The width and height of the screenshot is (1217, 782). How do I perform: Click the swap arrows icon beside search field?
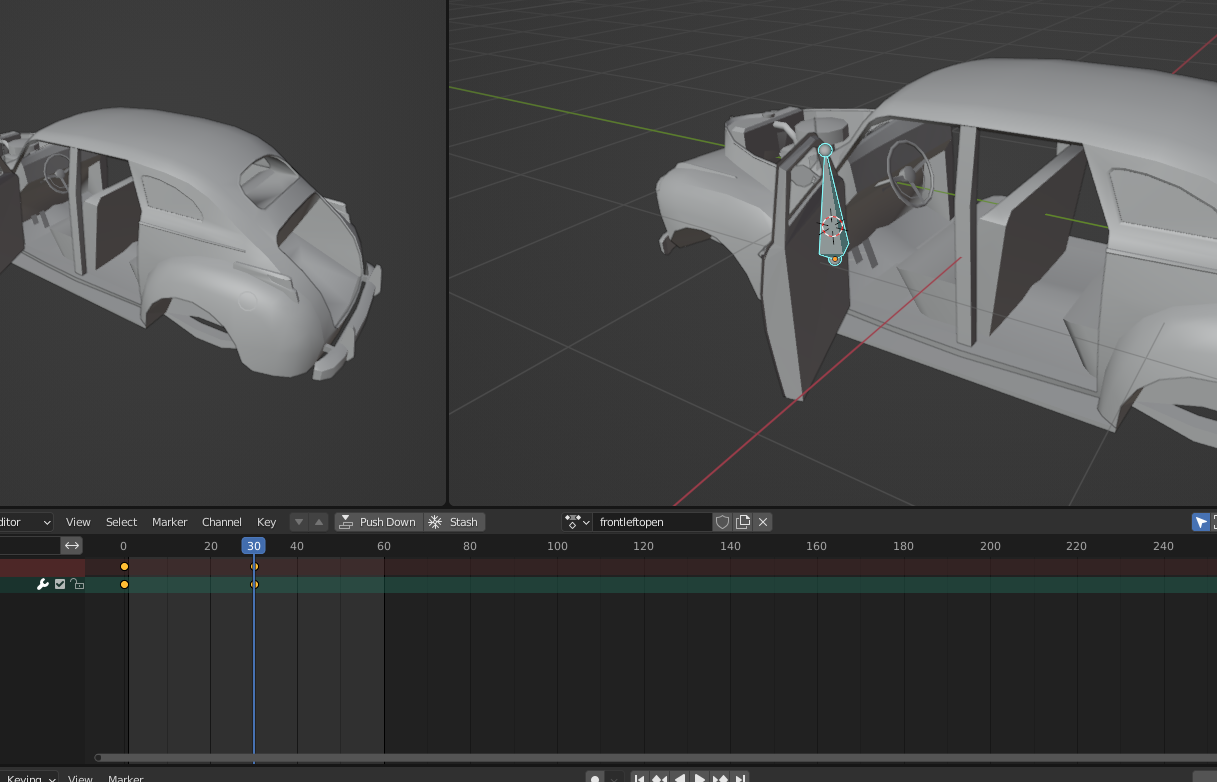tap(72, 545)
